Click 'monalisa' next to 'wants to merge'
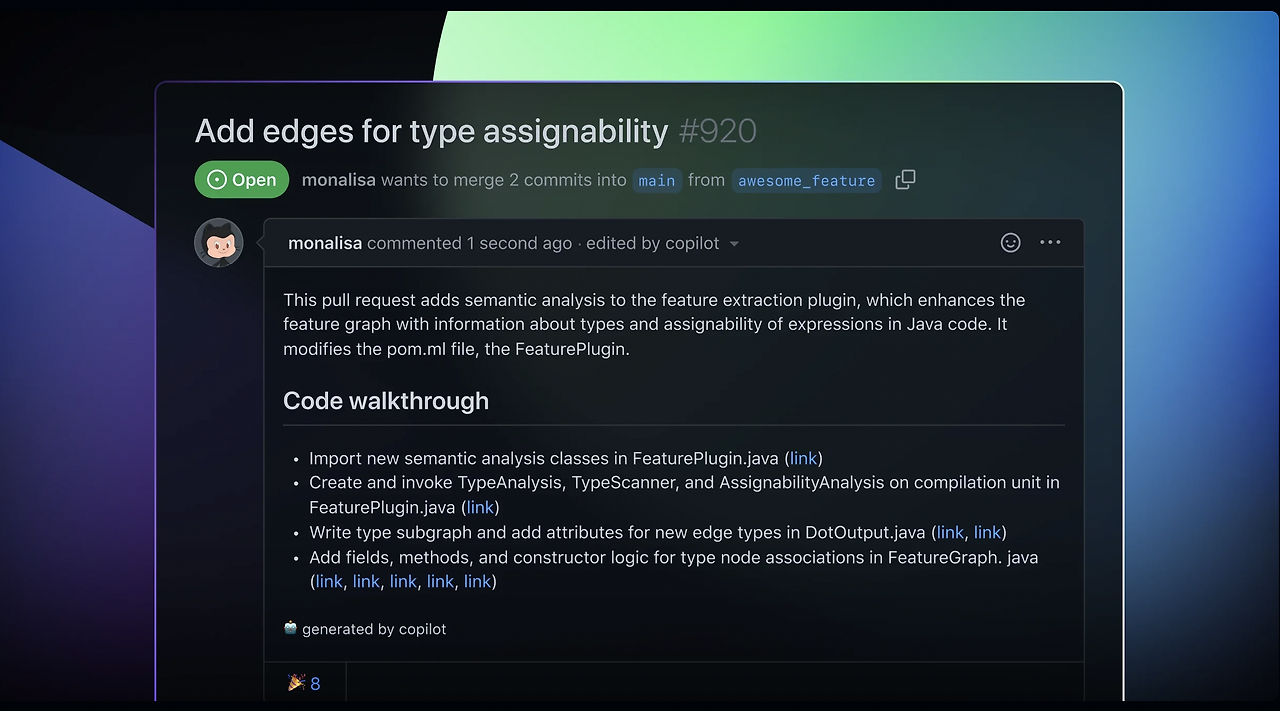 coord(339,180)
